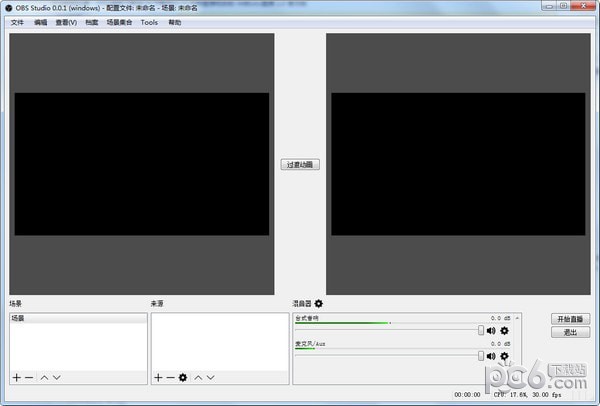Move source down with the down arrow
The width and height of the screenshot is (600, 406).
[210, 378]
